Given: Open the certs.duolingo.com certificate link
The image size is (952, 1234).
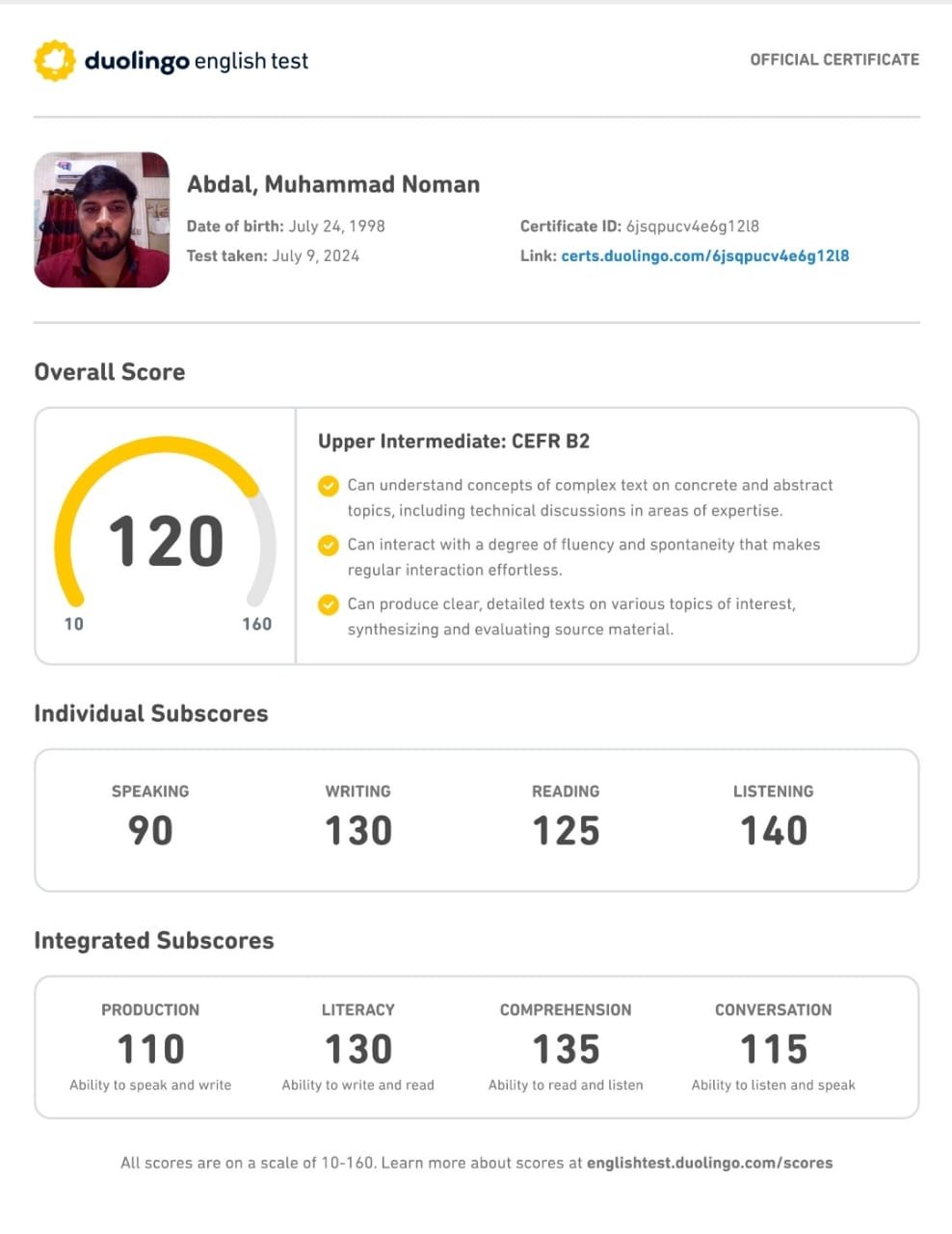Looking at the screenshot, I should coord(705,255).
